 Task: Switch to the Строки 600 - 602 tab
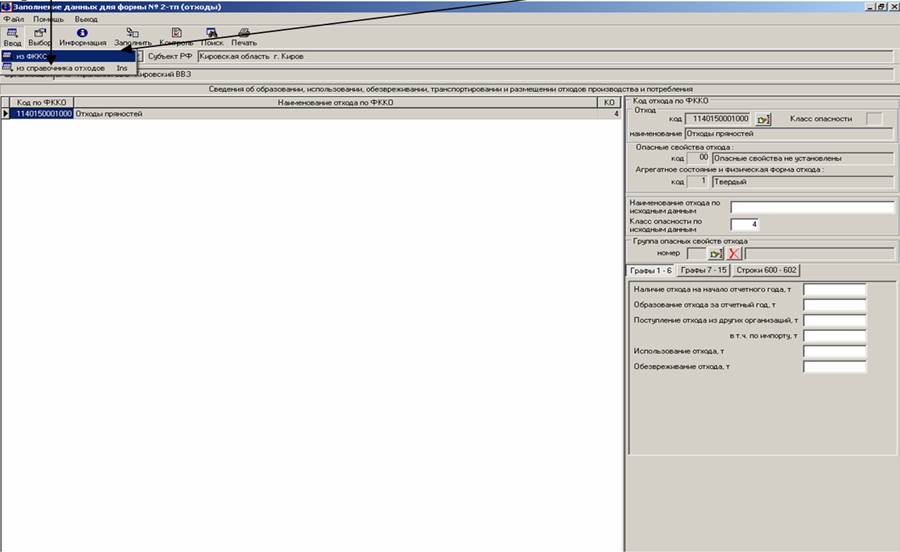point(766,271)
